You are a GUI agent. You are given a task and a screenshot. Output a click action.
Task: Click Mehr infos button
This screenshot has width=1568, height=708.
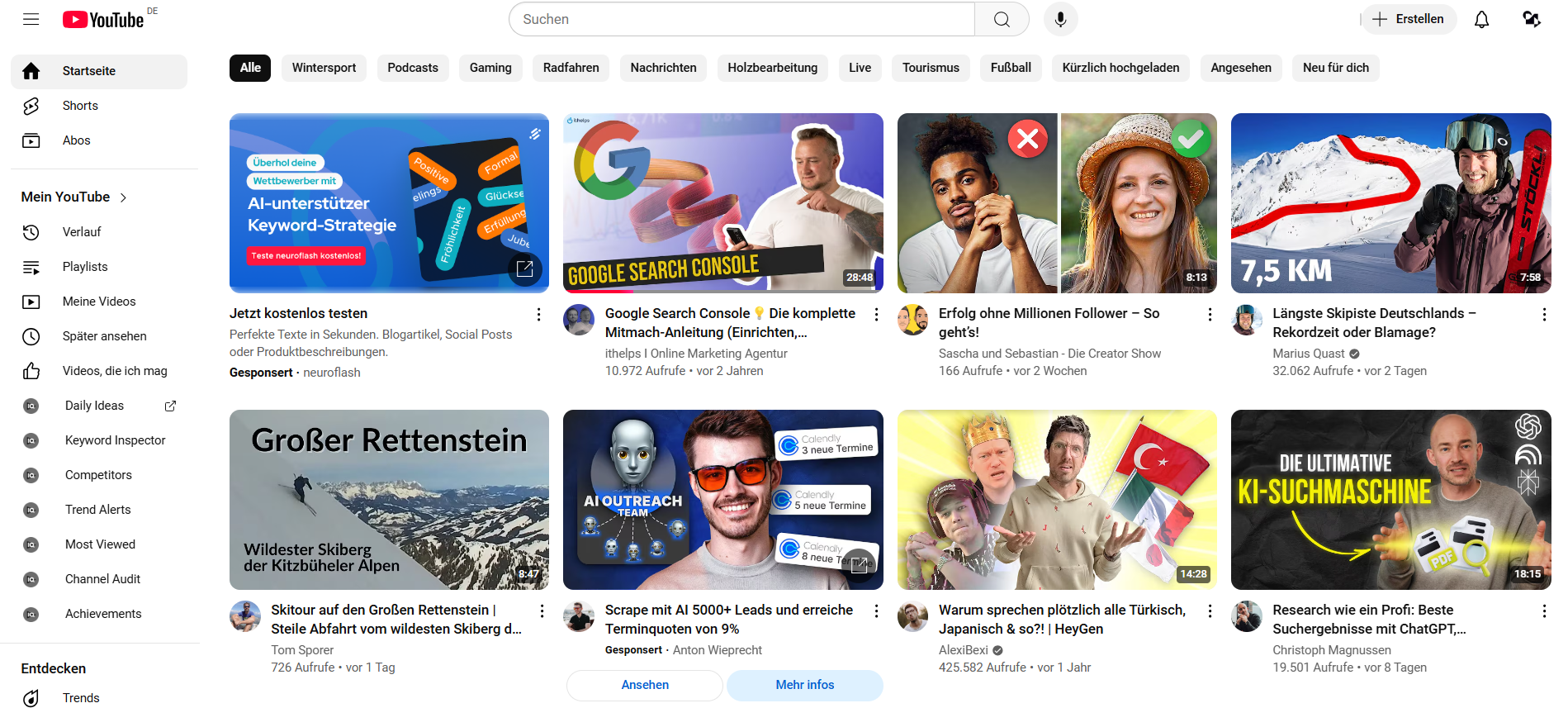tap(805, 685)
